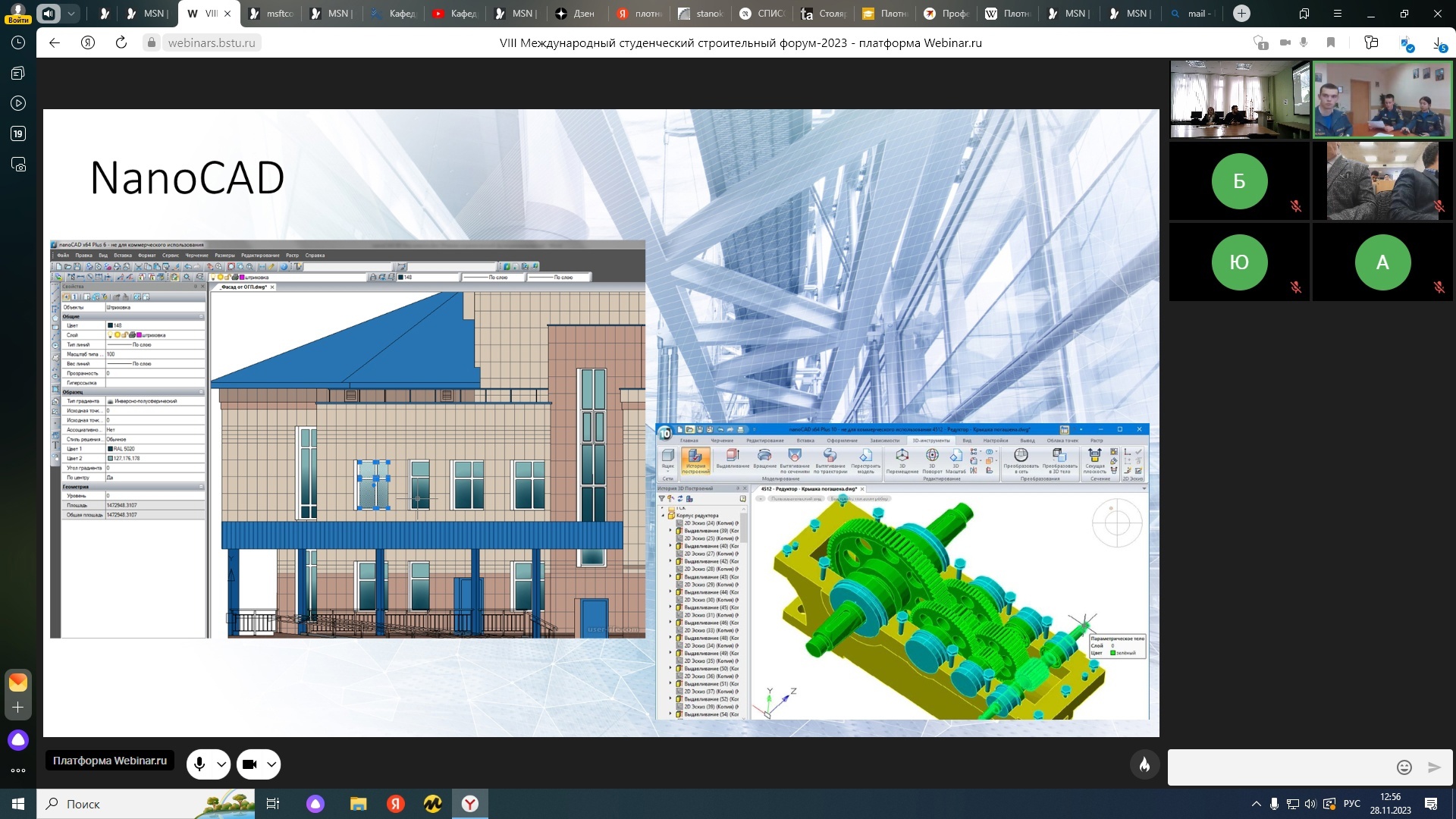1456x819 pixels.
Task: Select participant Б avatar tile
Action: click(1240, 181)
